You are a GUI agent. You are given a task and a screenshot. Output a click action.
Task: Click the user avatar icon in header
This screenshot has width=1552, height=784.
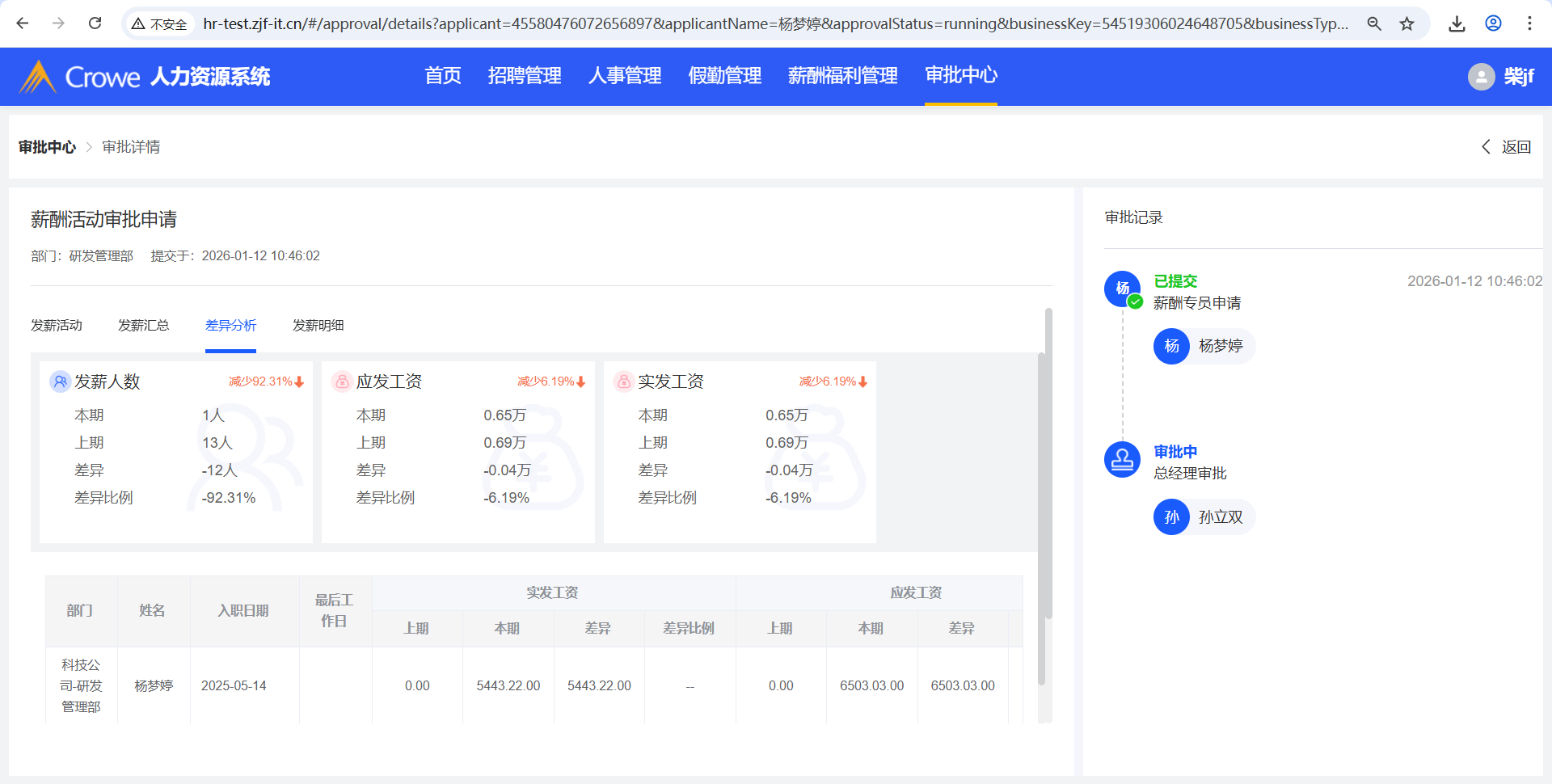tap(1481, 77)
